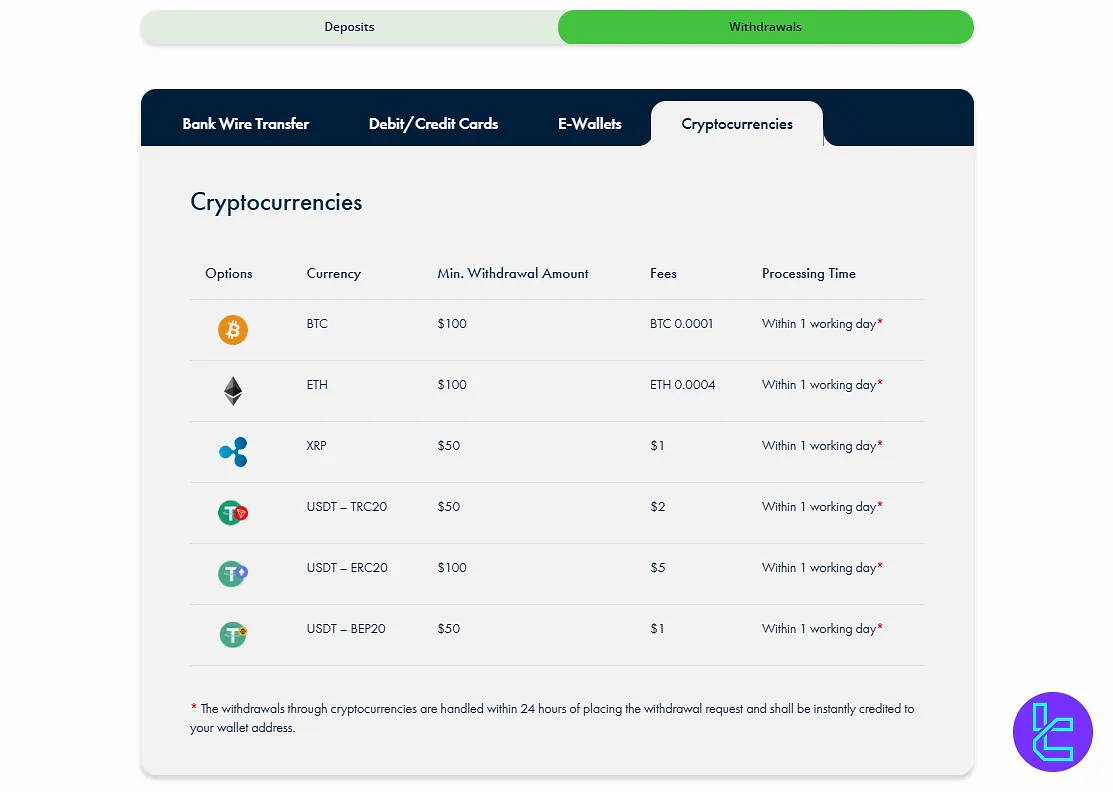Click the ETH 0.0004 fee value
This screenshot has width=1113, height=792.
(682, 385)
